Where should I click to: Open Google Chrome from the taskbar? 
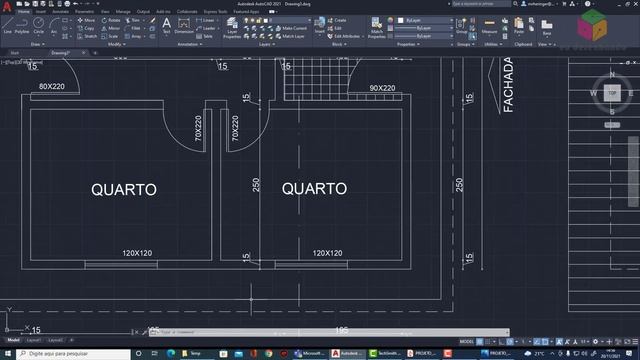[268, 353]
